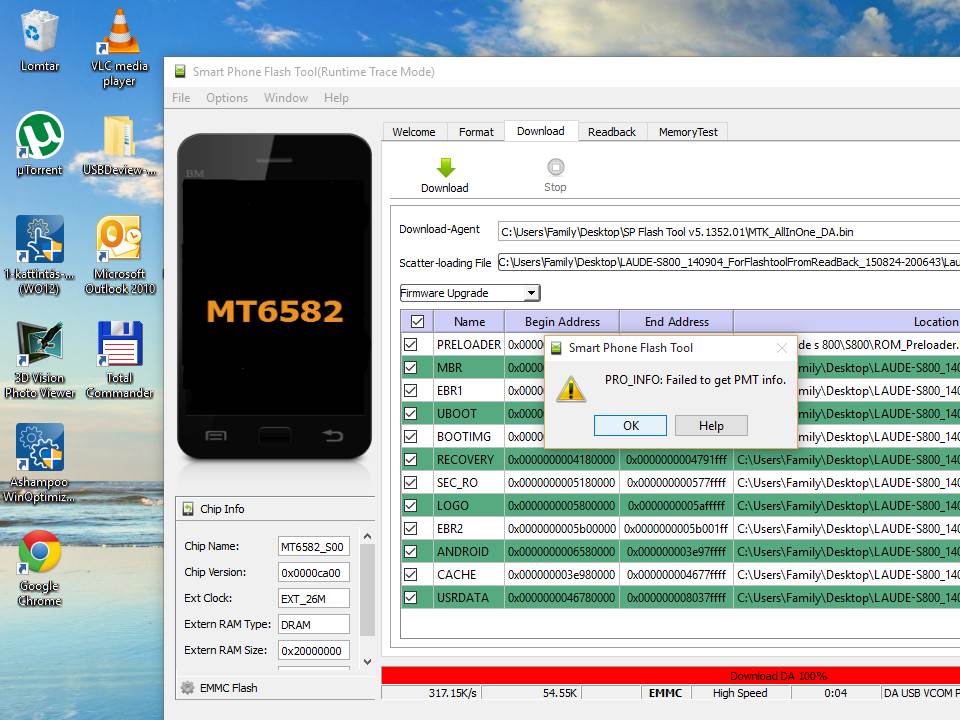Click the dialog's title bar application icon
Viewport: 960px width, 720px height.
coord(556,348)
